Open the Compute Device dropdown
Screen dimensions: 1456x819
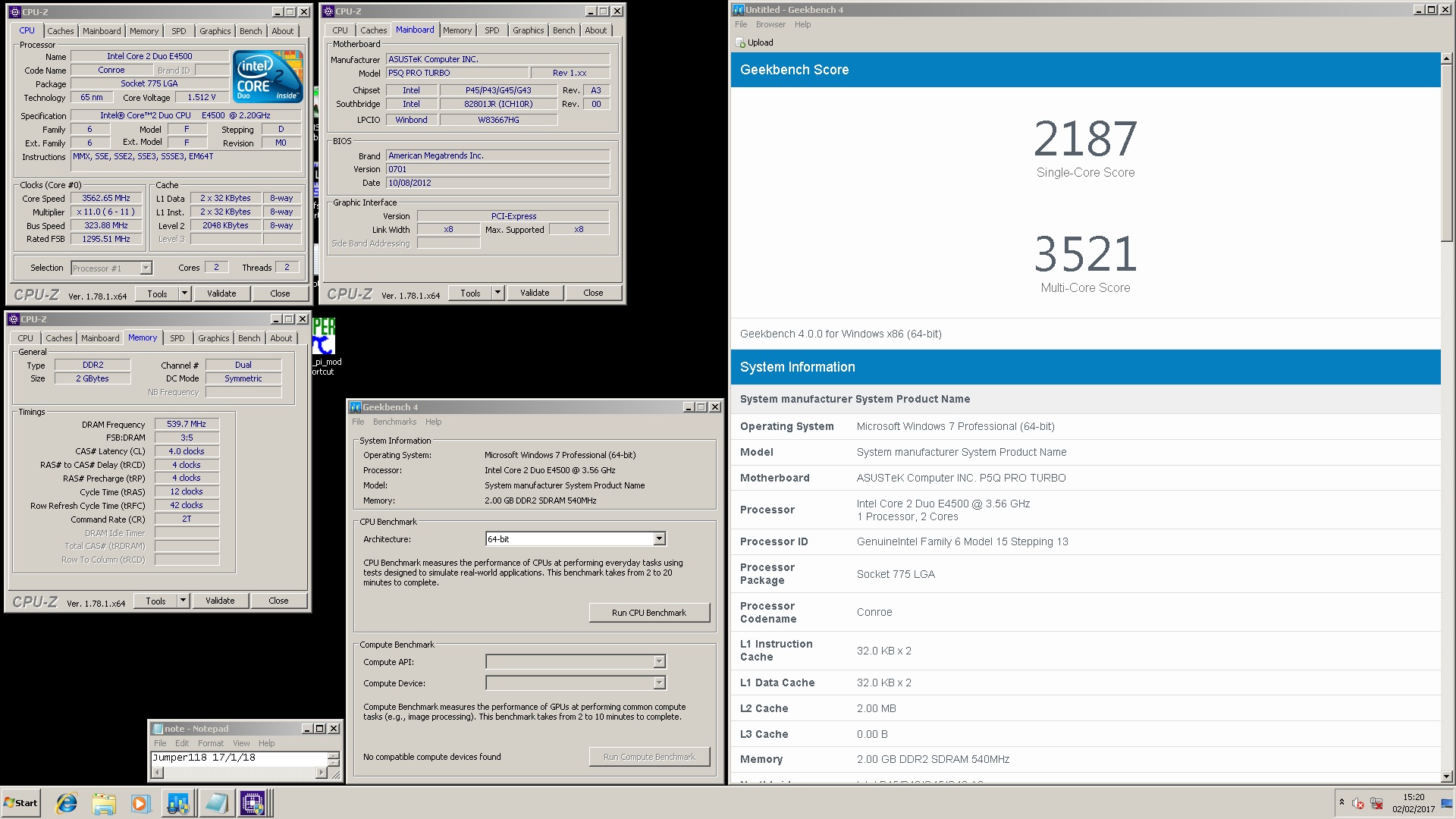[x=659, y=683]
